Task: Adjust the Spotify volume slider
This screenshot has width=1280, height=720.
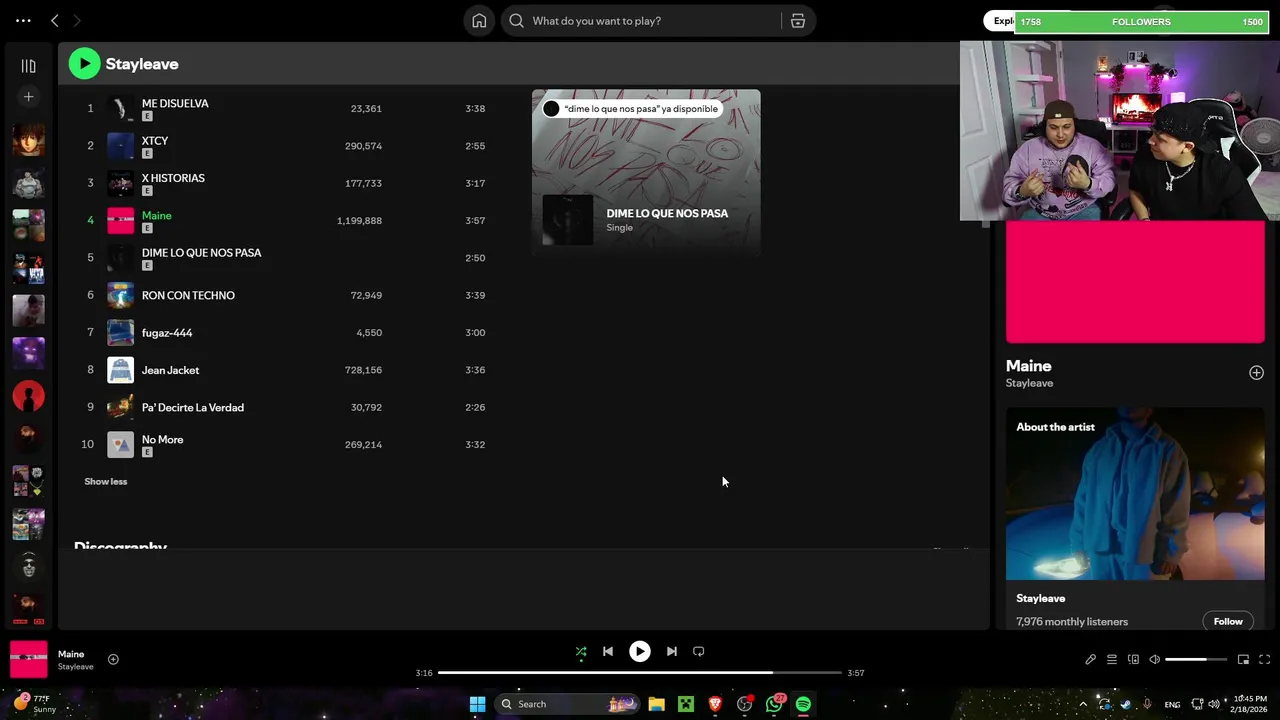Action: click(1196, 660)
